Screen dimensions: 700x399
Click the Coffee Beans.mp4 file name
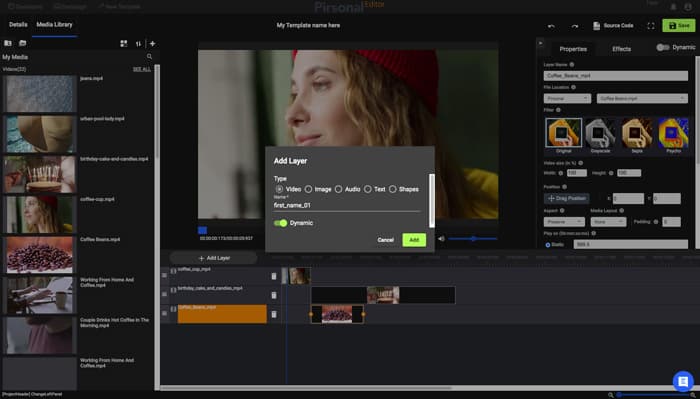tap(100, 239)
